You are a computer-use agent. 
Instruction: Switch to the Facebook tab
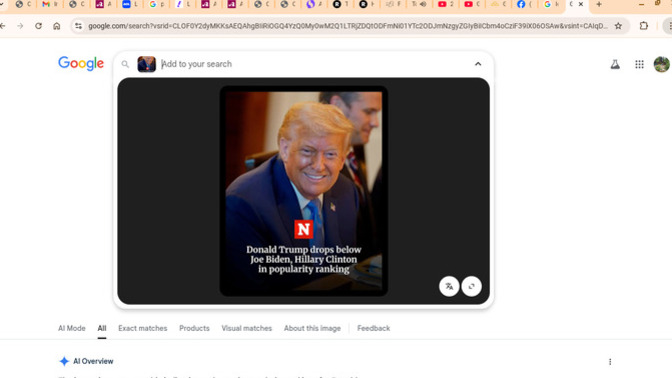[524, 4]
